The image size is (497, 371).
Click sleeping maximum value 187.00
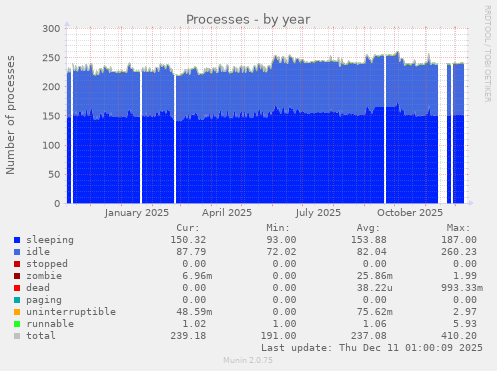[x=459, y=240]
